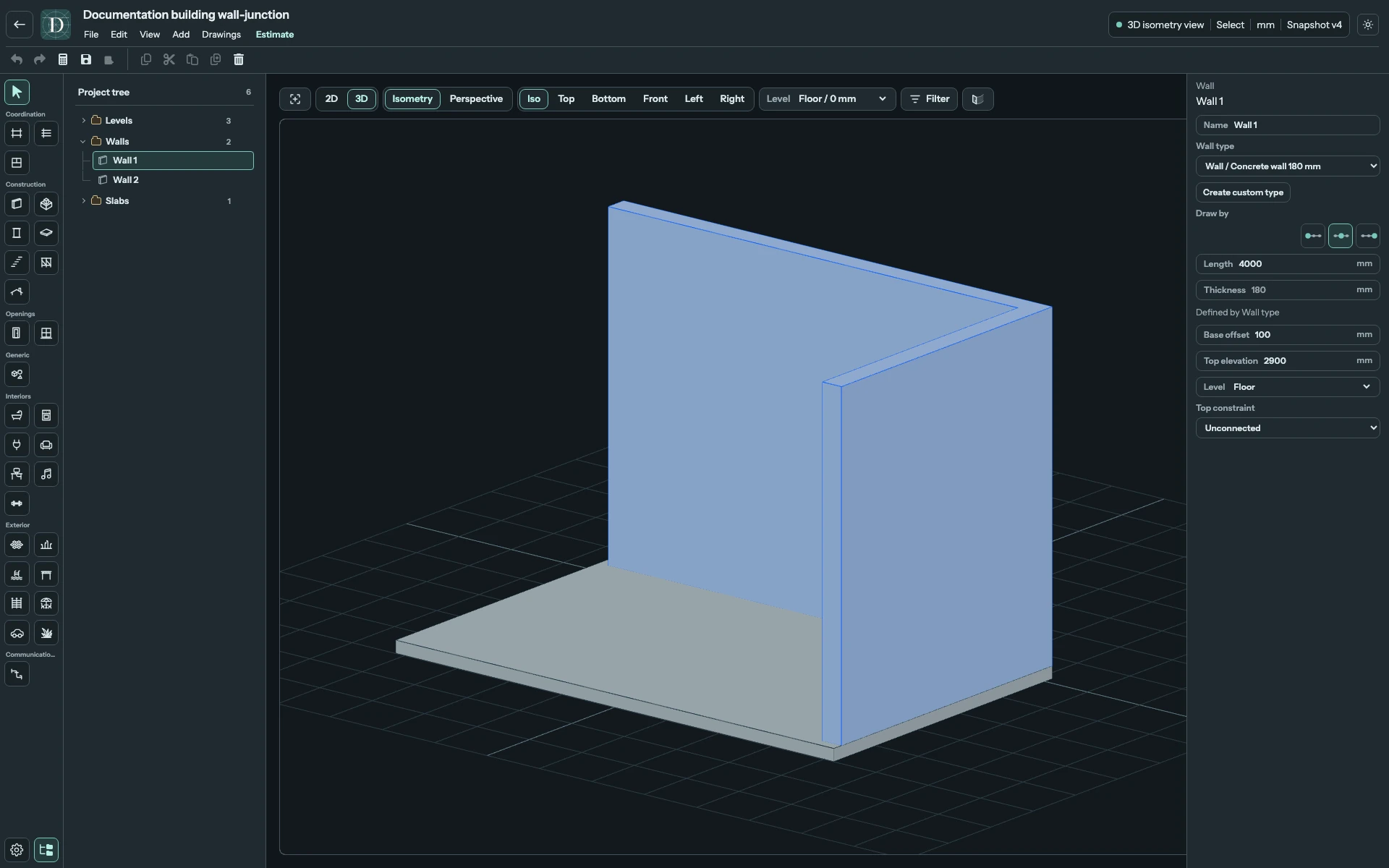This screenshot has height=868, width=1389.
Task: Select the music note interiors tool
Action: coord(46,474)
